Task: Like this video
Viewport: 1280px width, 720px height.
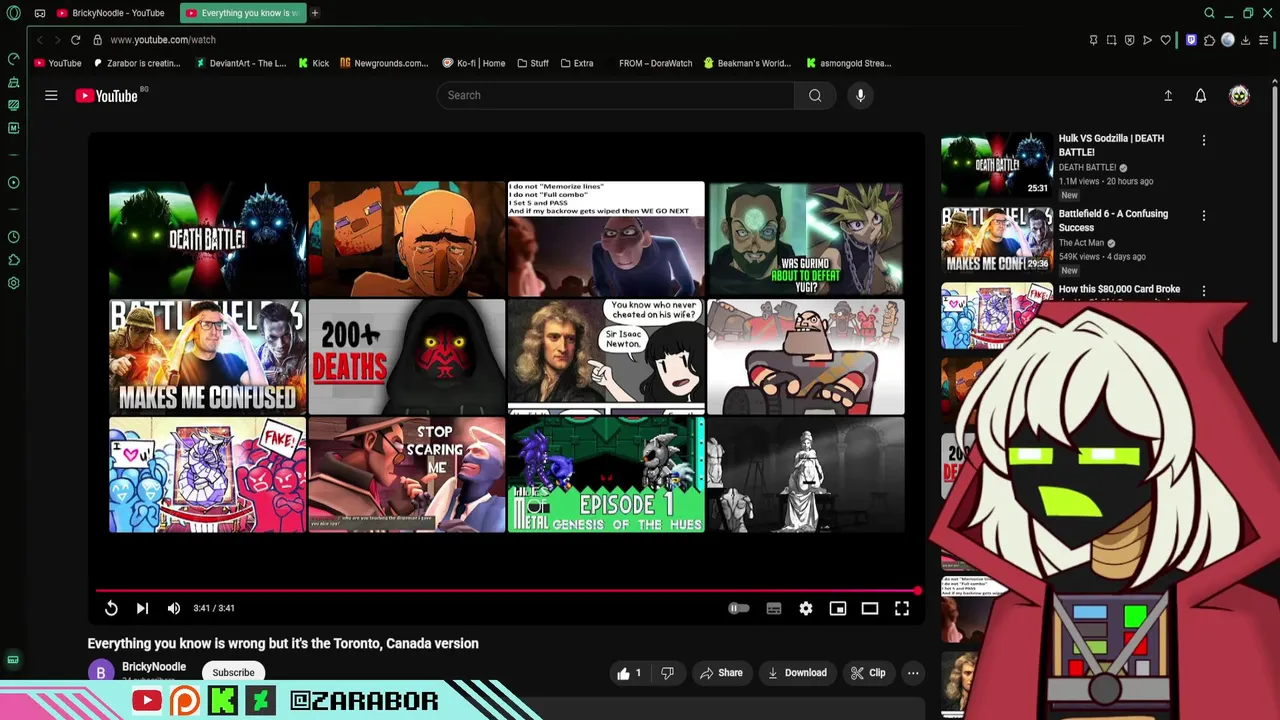Action: point(629,673)
